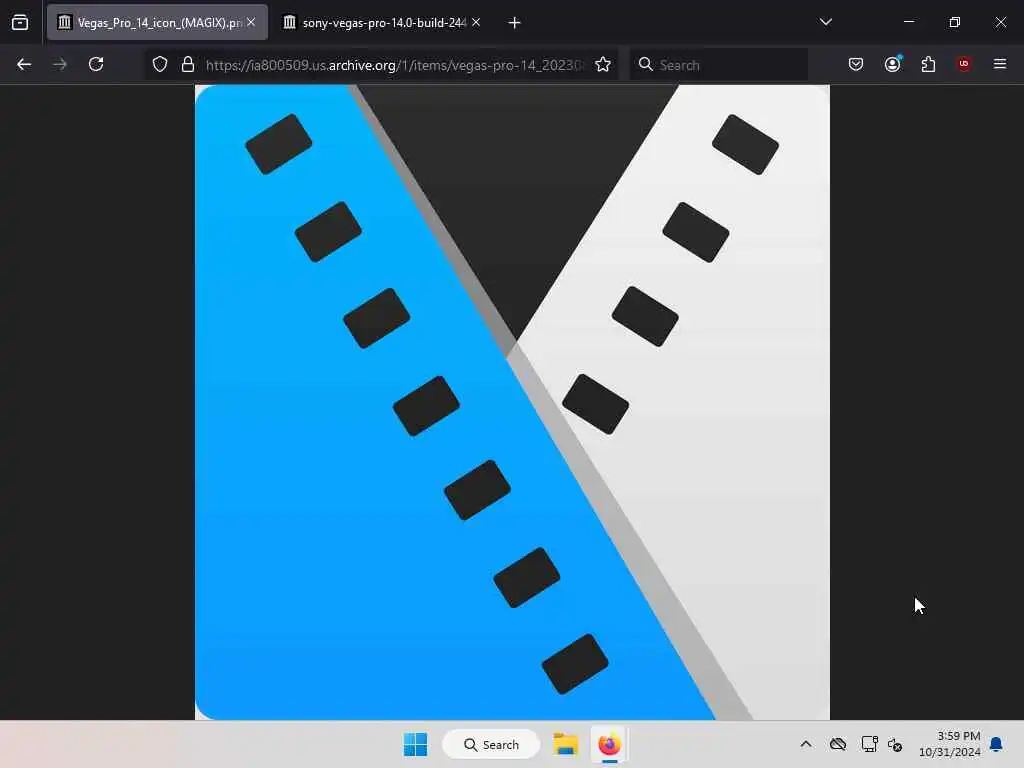This screenshot has height=768, width=1024.
Task: Open Firefox application hamburger menu
Action: [1000, 64]
